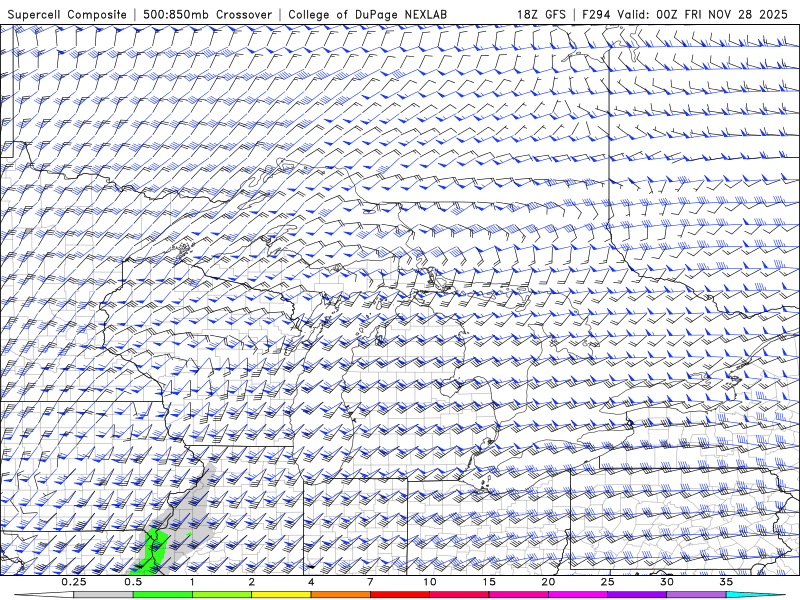This screenshot has width=800, height=600.
Task: Click the "F294 Valid: 00Z FRI NOV 28 2025" text
Action: point(685,15)
